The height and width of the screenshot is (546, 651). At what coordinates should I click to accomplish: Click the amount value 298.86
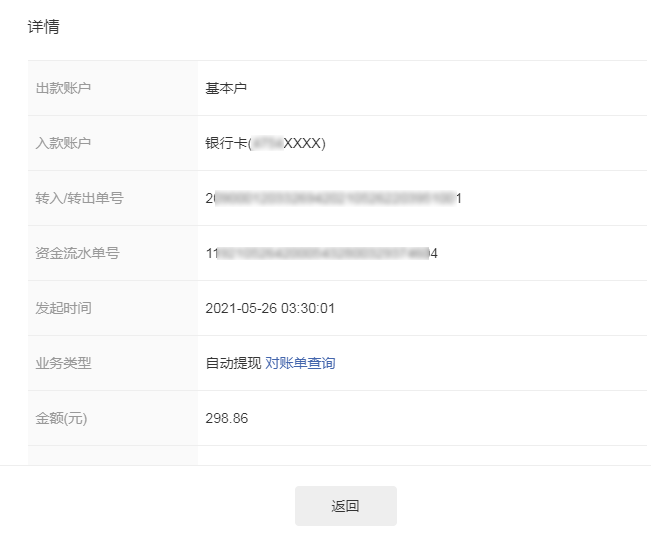(227, 418)
